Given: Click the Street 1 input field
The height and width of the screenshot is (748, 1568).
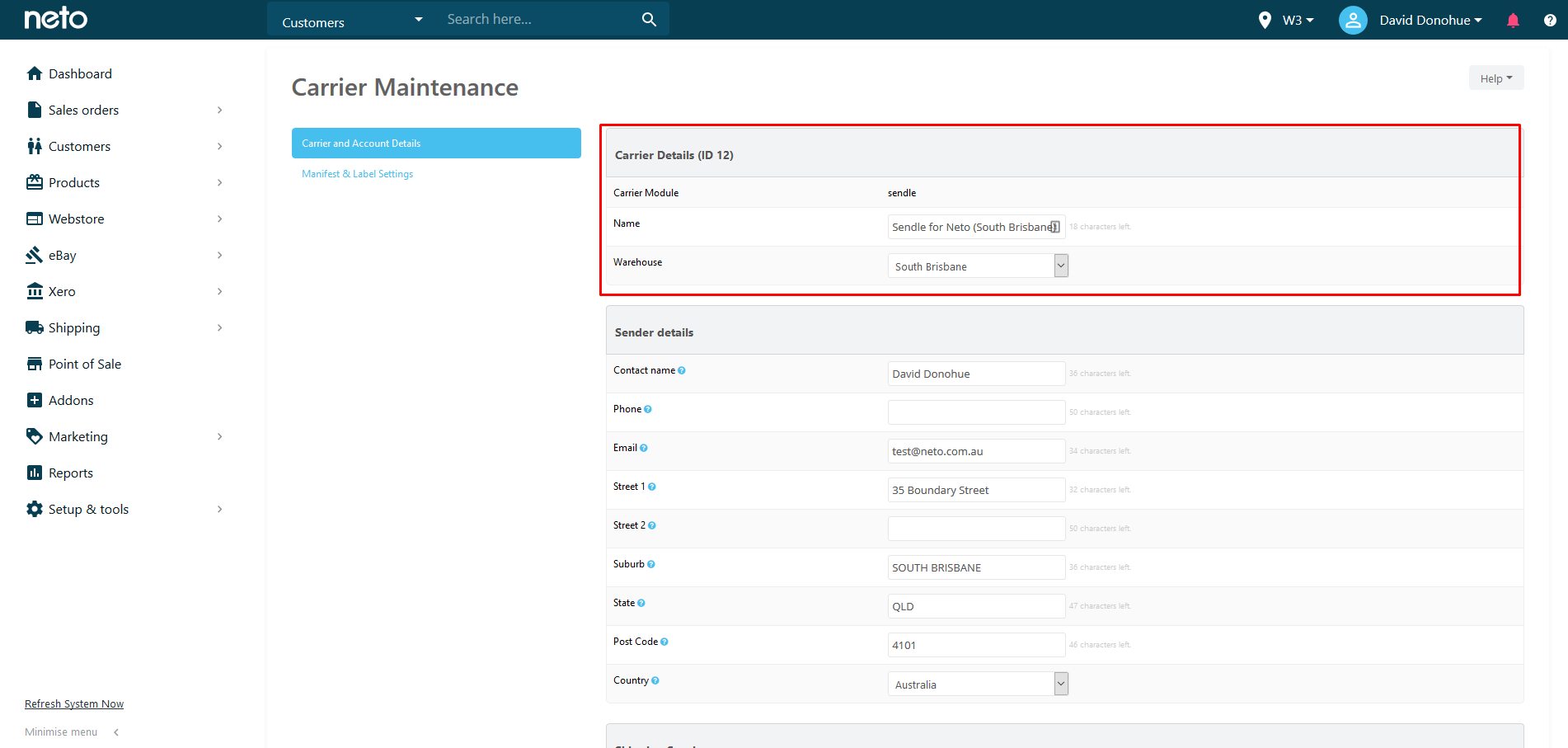Looking at the screenshot, I should coord(976,490).
